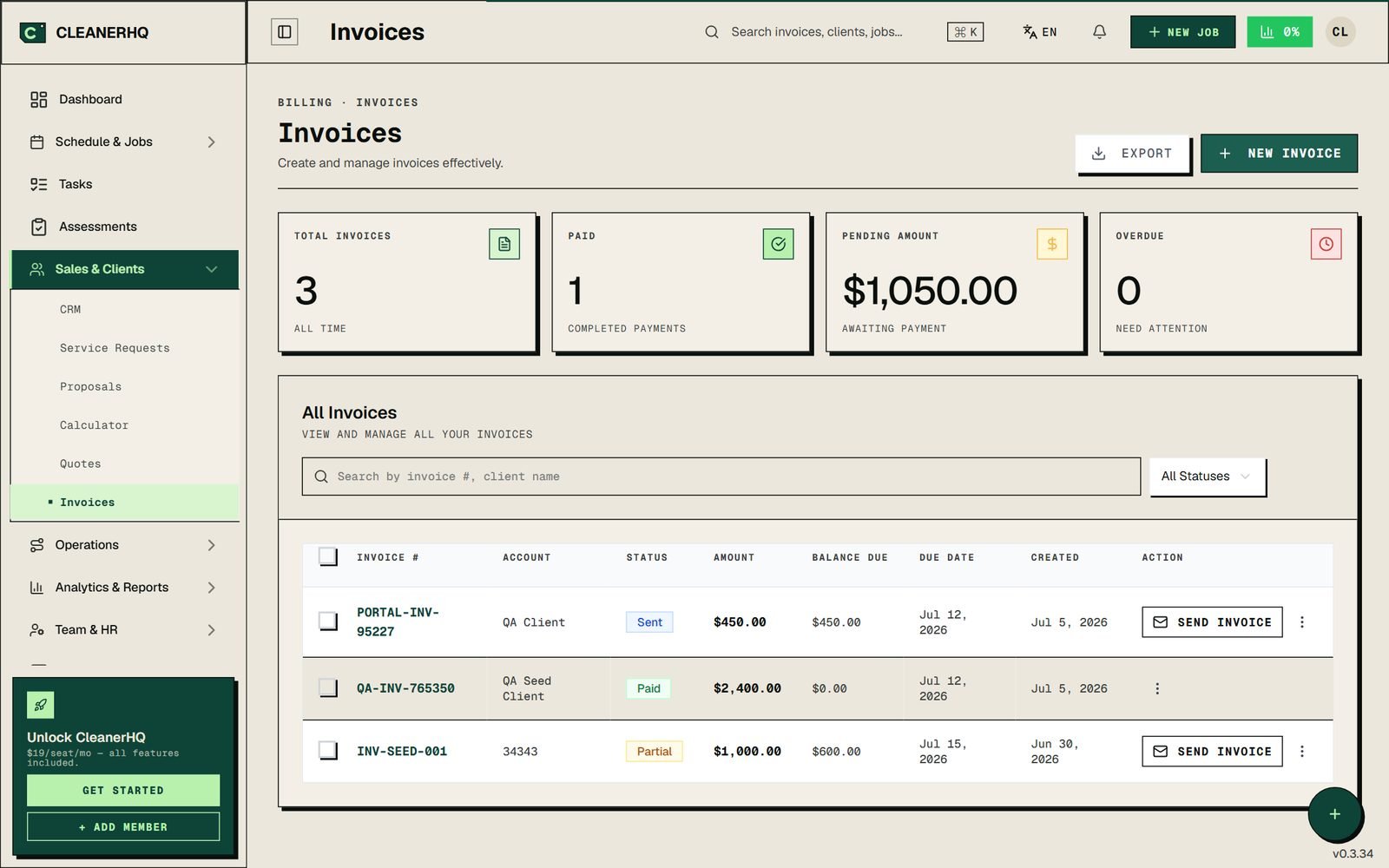
Task: Click the floating plus action button
Action: pos(1334,813)
